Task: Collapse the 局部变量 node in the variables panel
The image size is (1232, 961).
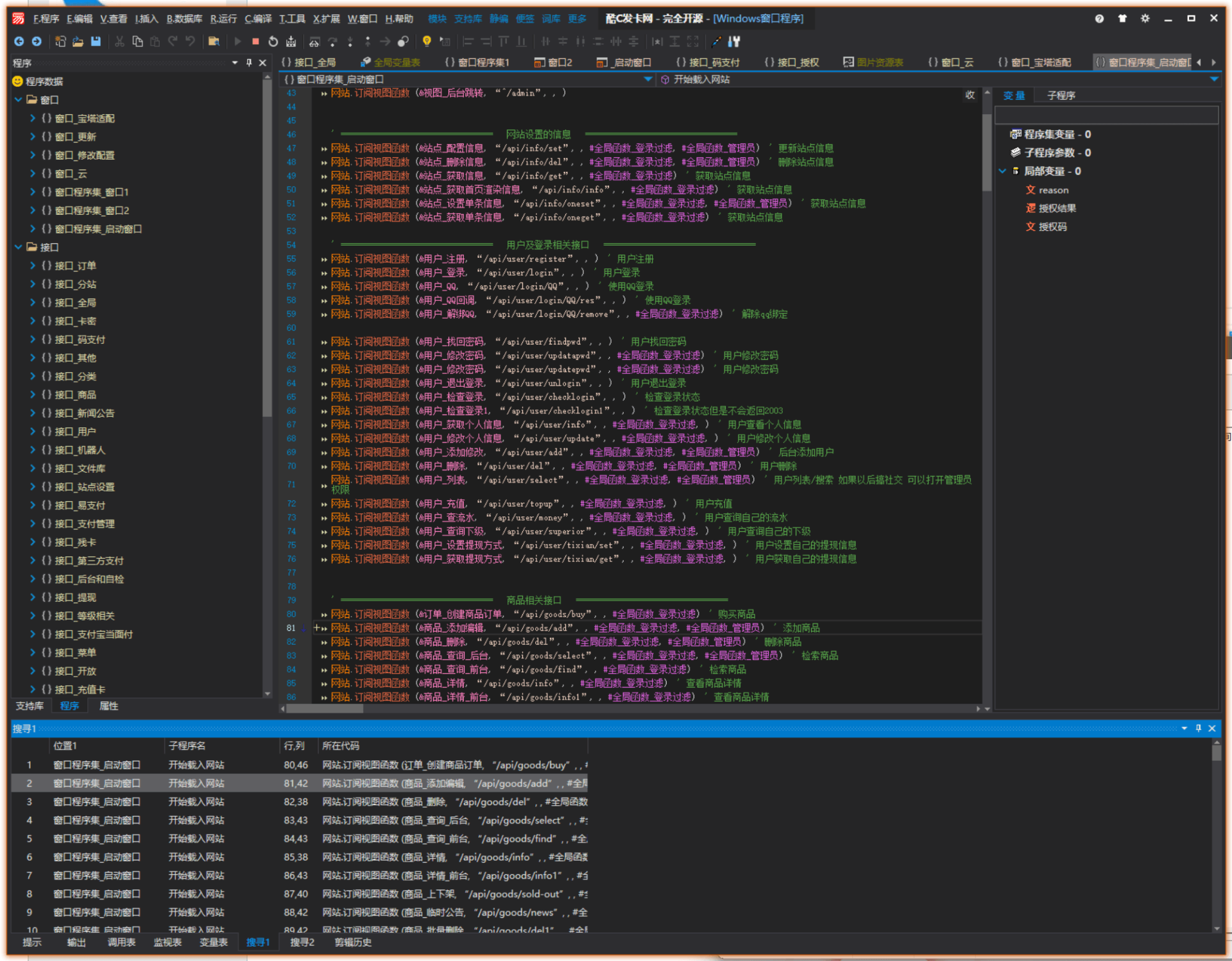Action: [1002, 171]
